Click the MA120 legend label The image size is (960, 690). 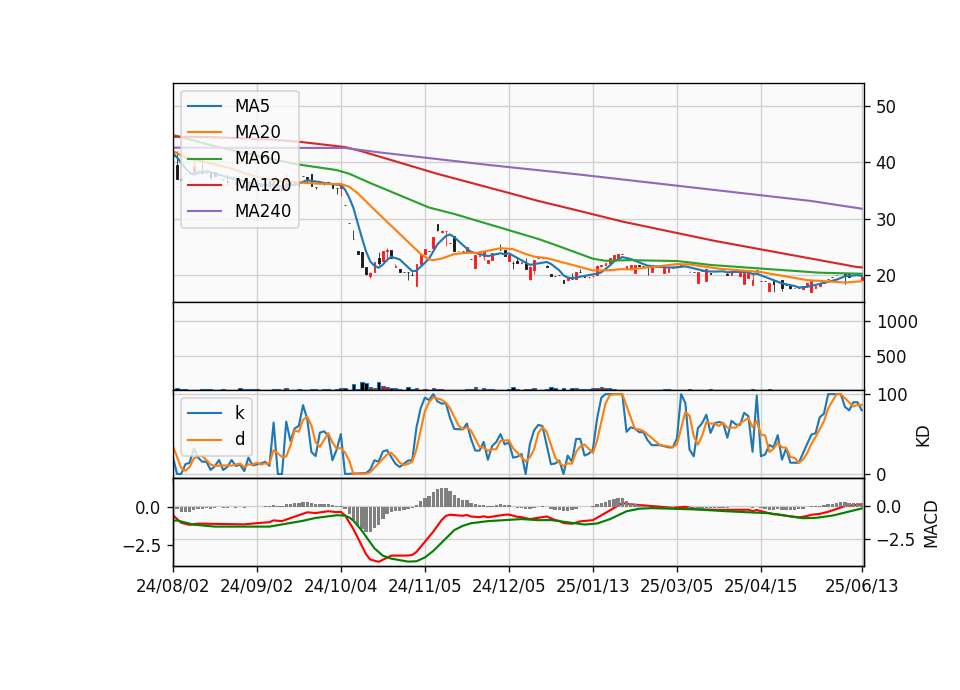point(263,184)
